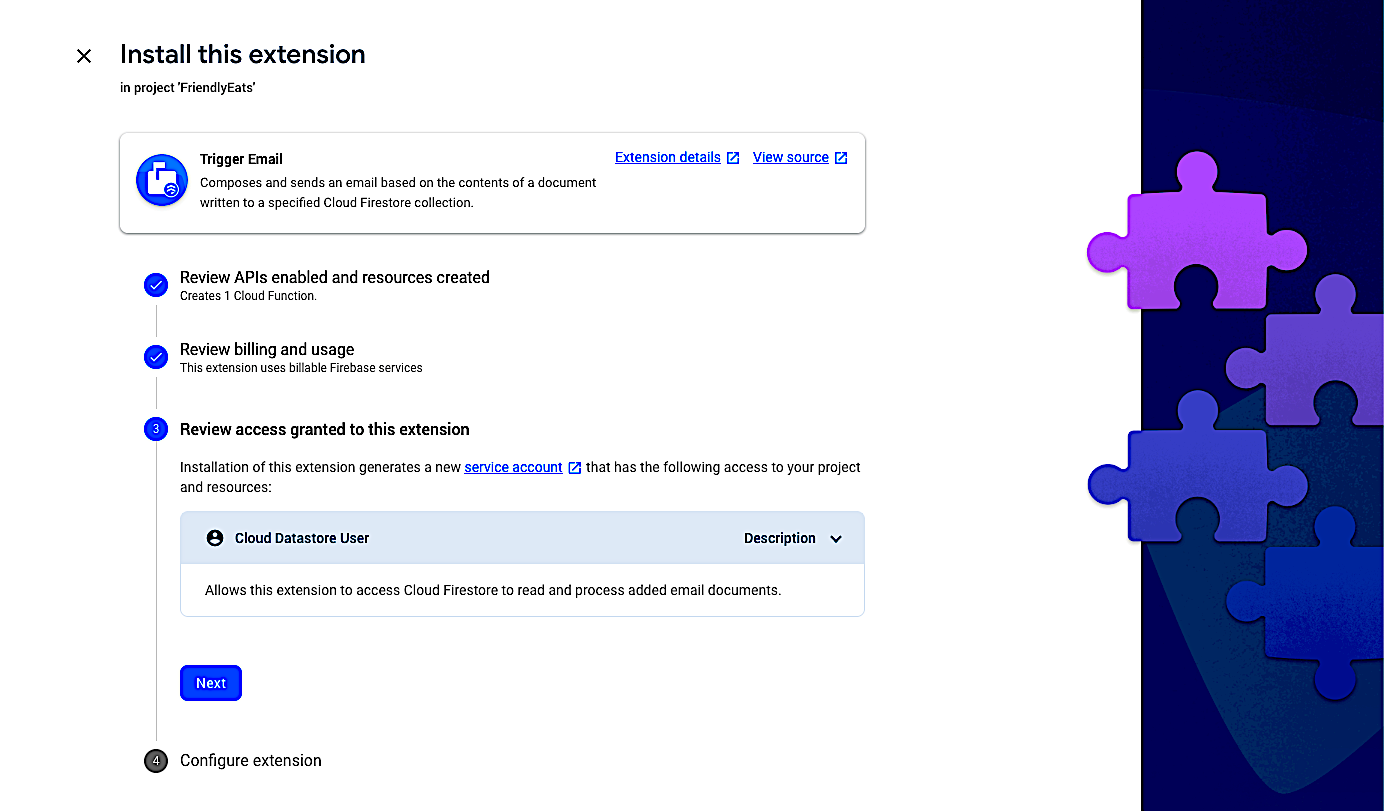
Task: Click the Next button
Action: point(211,683)
